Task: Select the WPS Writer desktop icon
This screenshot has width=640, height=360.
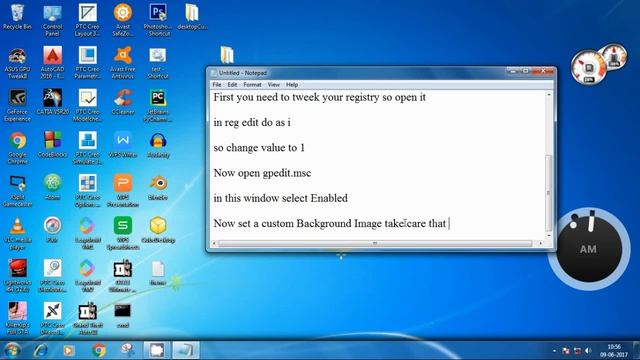Action: tap(122, 144)
